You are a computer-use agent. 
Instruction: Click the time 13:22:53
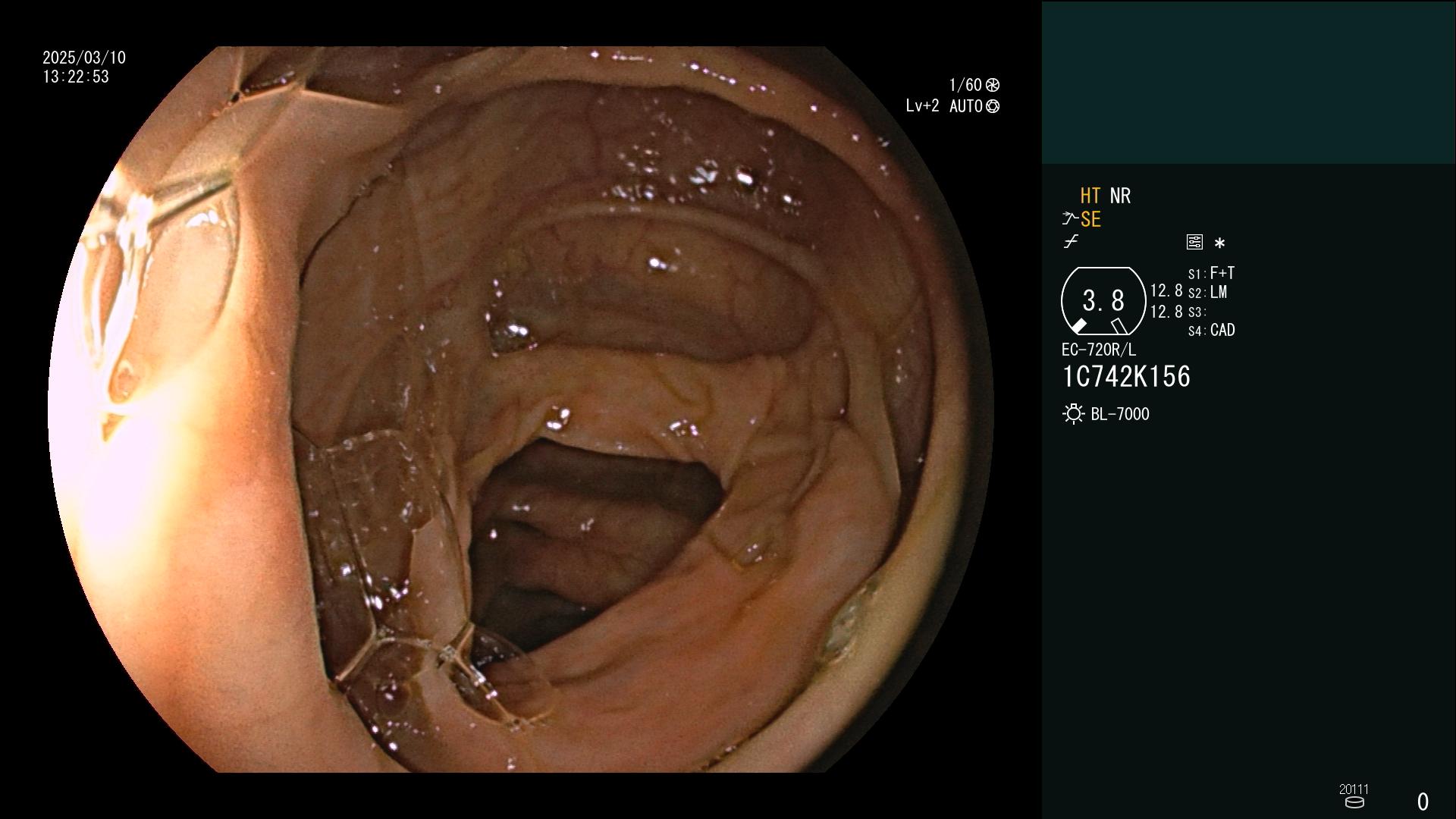pos(76,77)
